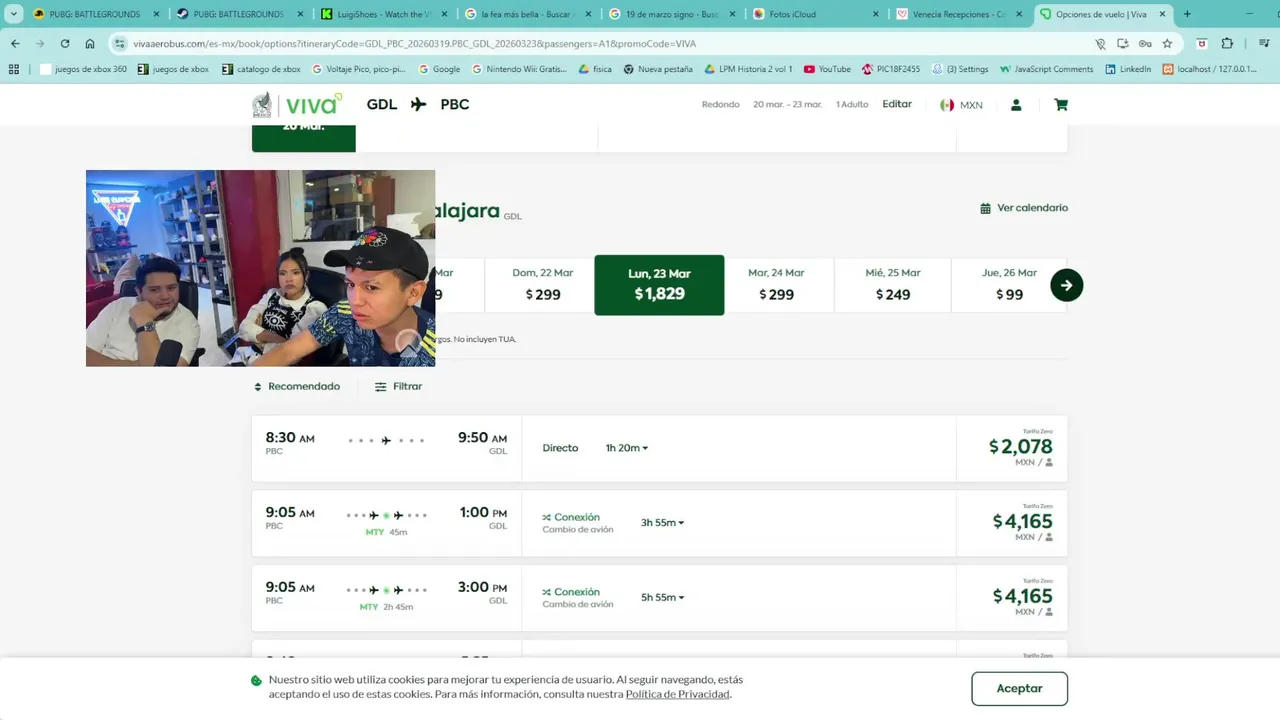Switch to the la fea más bella tab
Viewport: 1280px width, 720px height.
529,14
